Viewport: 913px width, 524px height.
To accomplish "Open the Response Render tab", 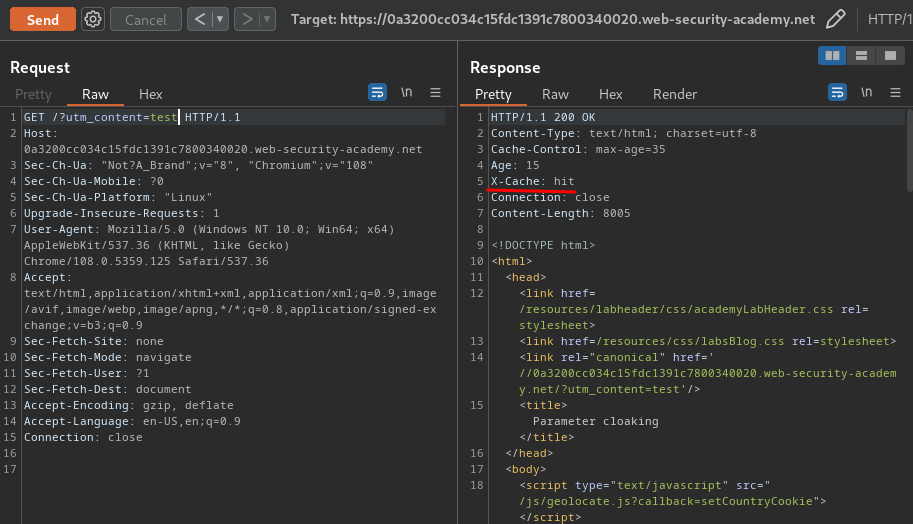I will tap(675, 94).
